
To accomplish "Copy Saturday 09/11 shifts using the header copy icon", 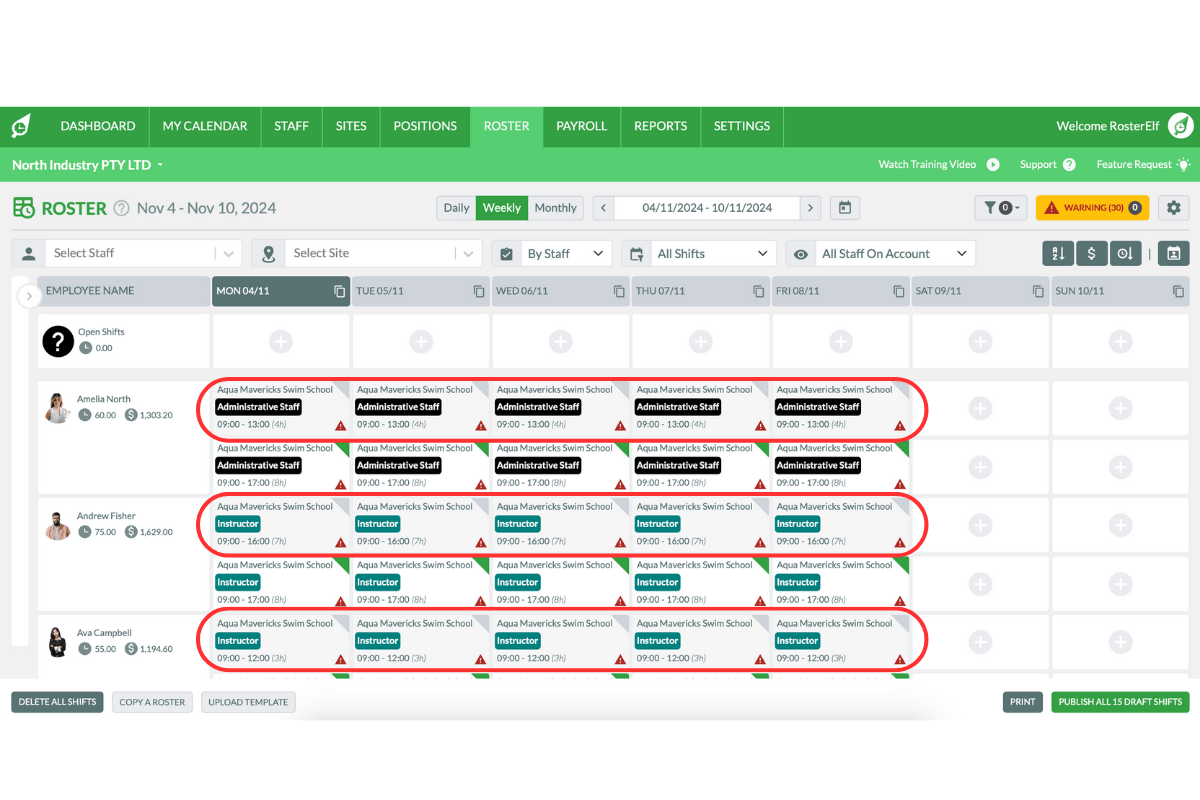I will (x=1039, y=291).
